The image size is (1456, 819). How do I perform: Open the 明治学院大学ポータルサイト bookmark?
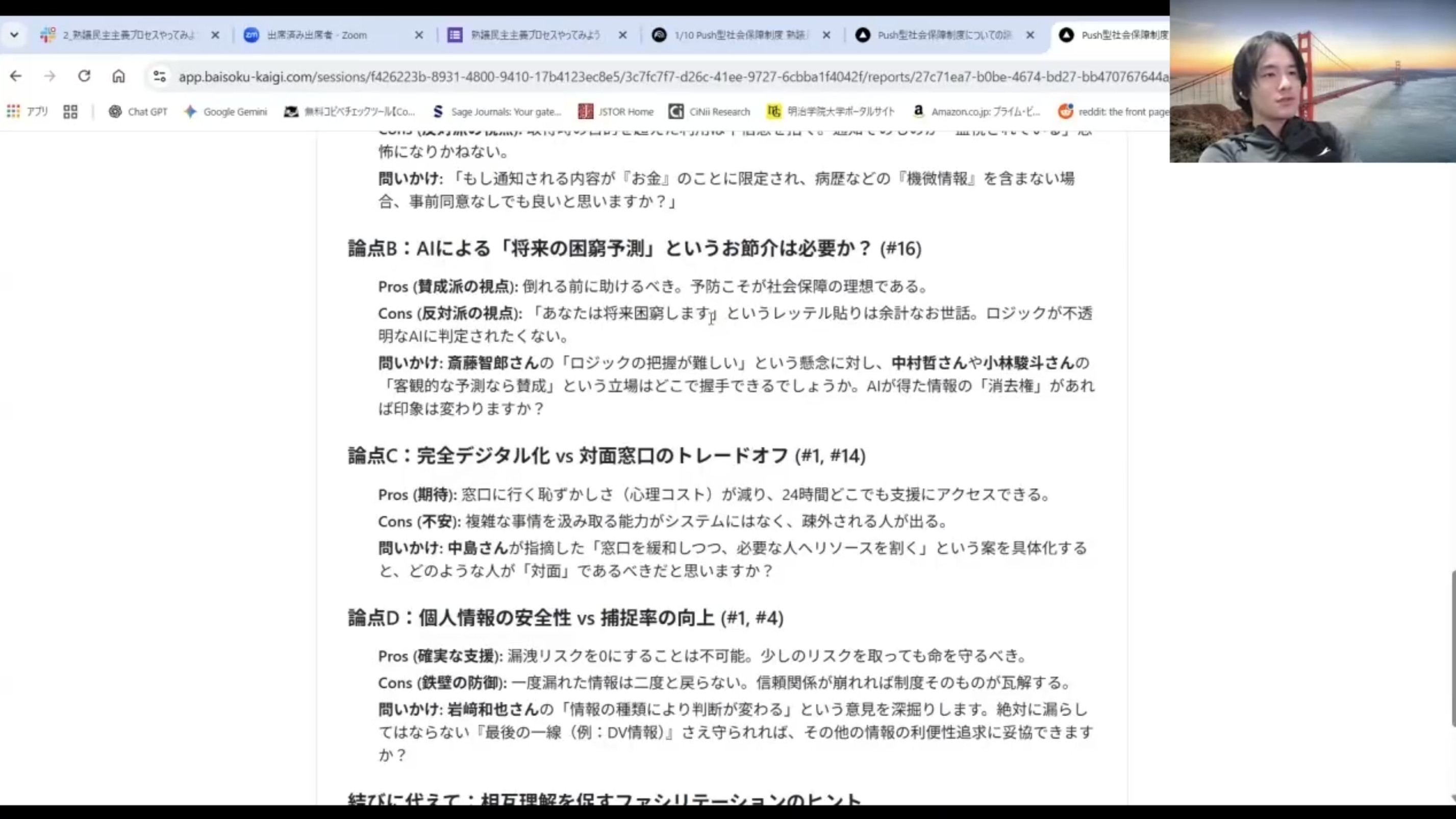(x=831, y=112)
